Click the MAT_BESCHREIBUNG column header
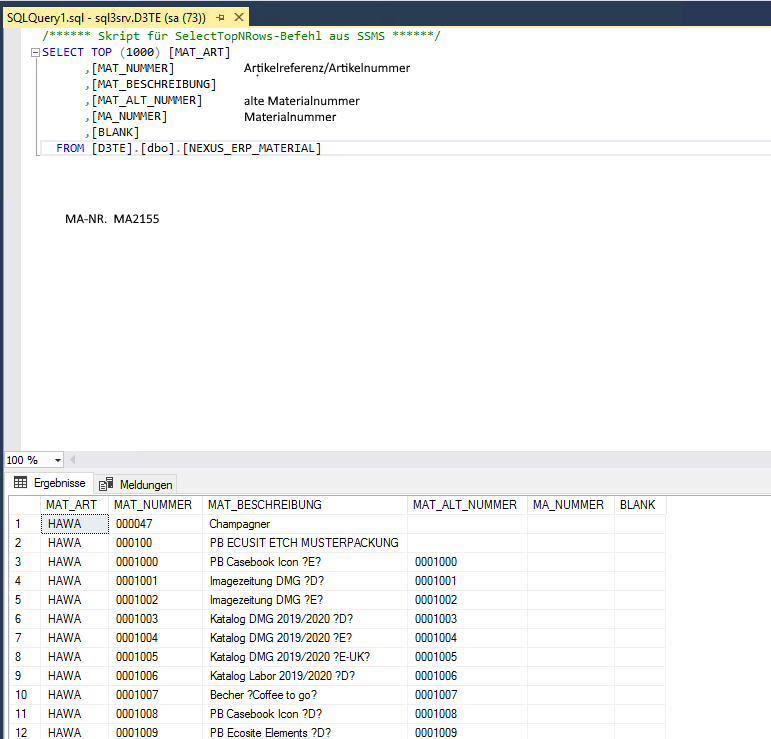Screen dimensions: 771x739 pos(264,505)
